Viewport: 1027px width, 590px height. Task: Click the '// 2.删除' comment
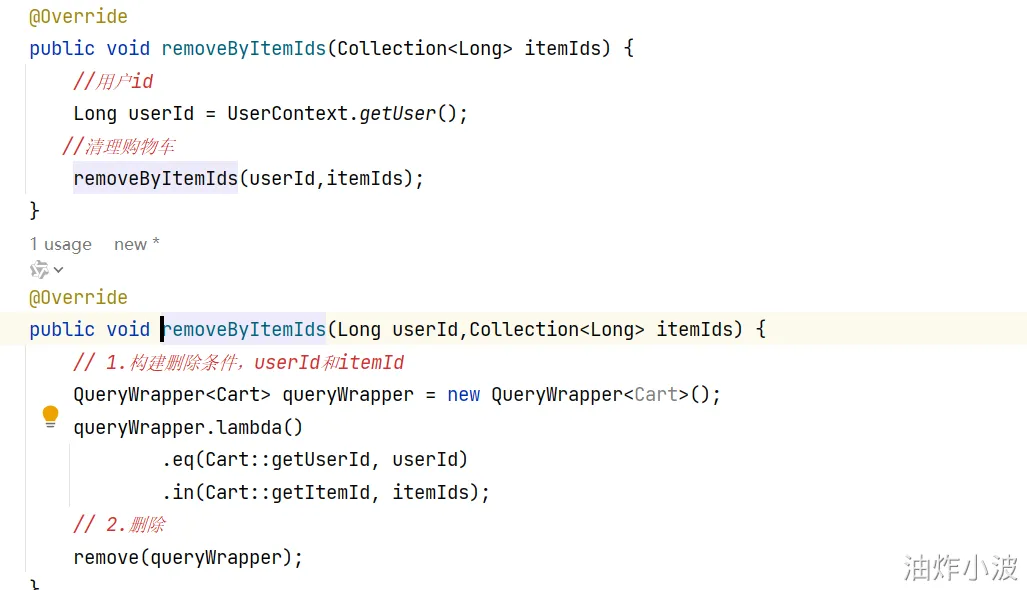(x=119, y=525)
